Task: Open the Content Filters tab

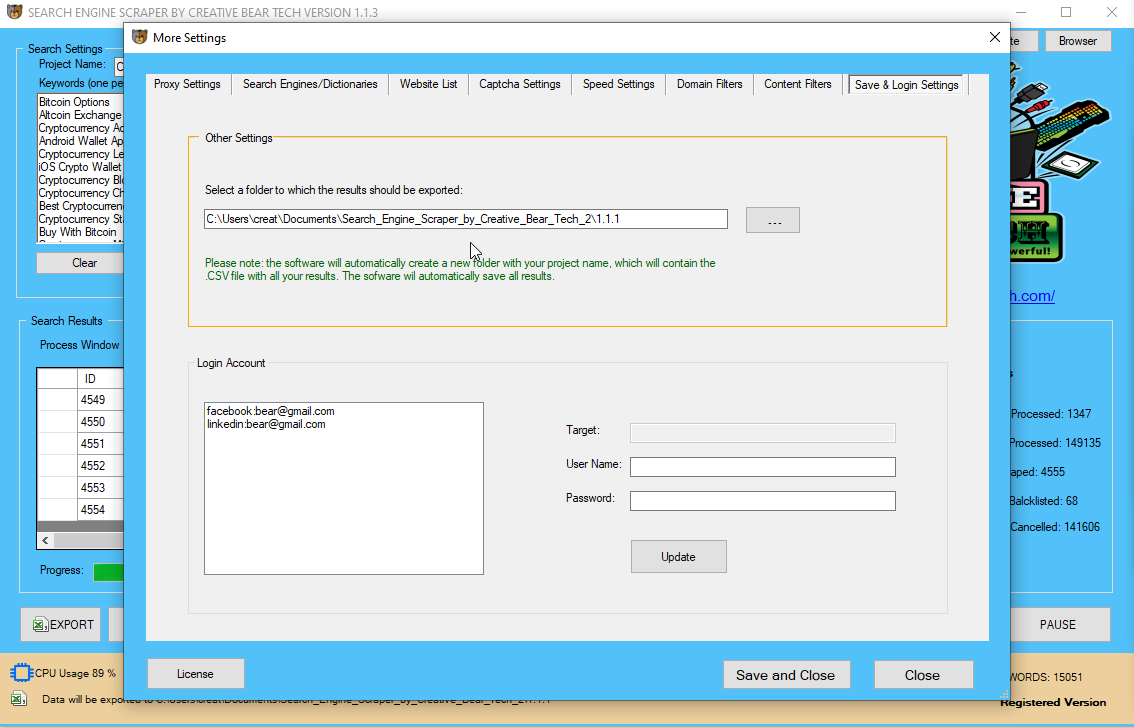Action: tap(797, 85)
